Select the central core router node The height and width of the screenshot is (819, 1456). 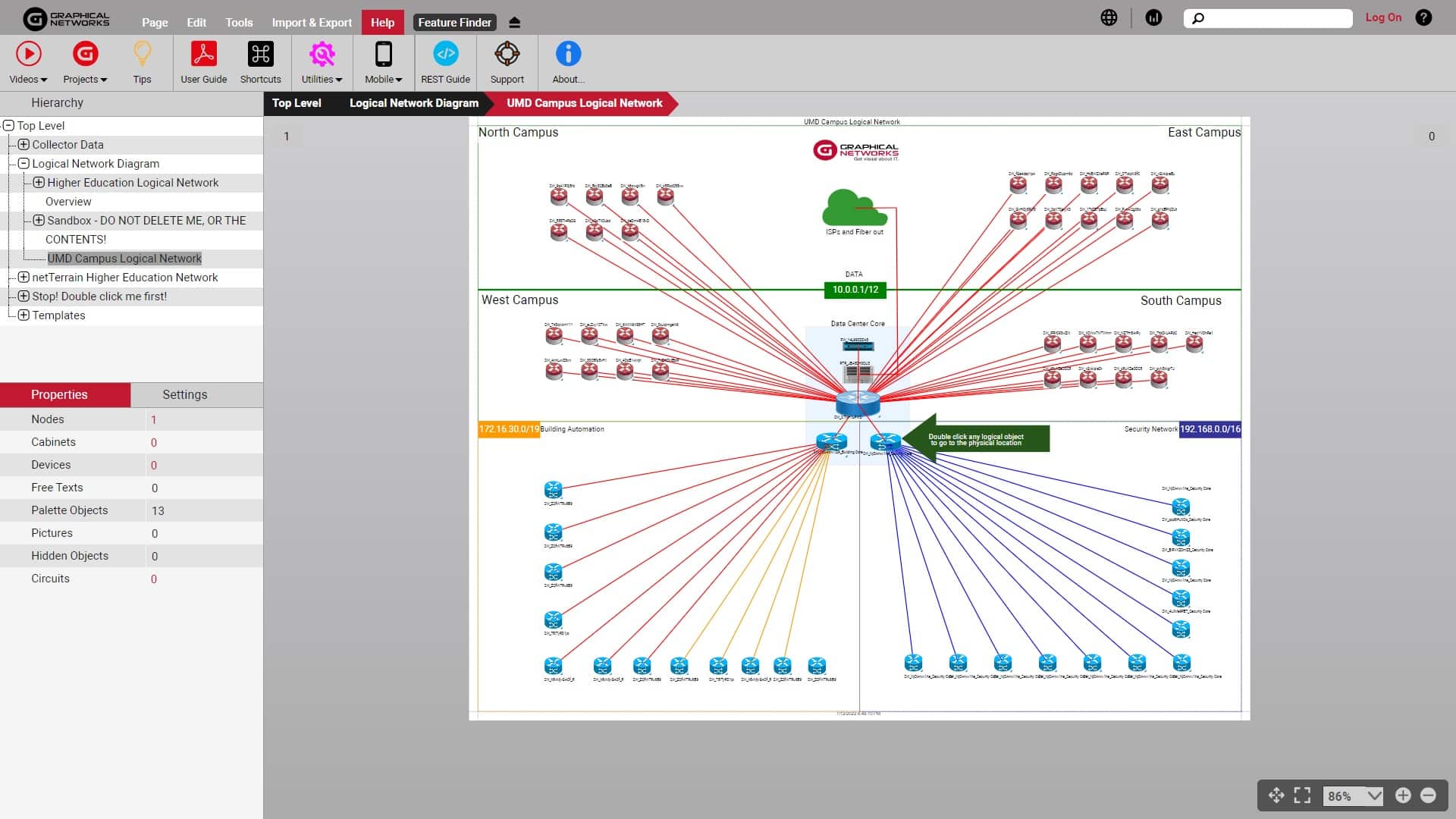coord(858,403)
